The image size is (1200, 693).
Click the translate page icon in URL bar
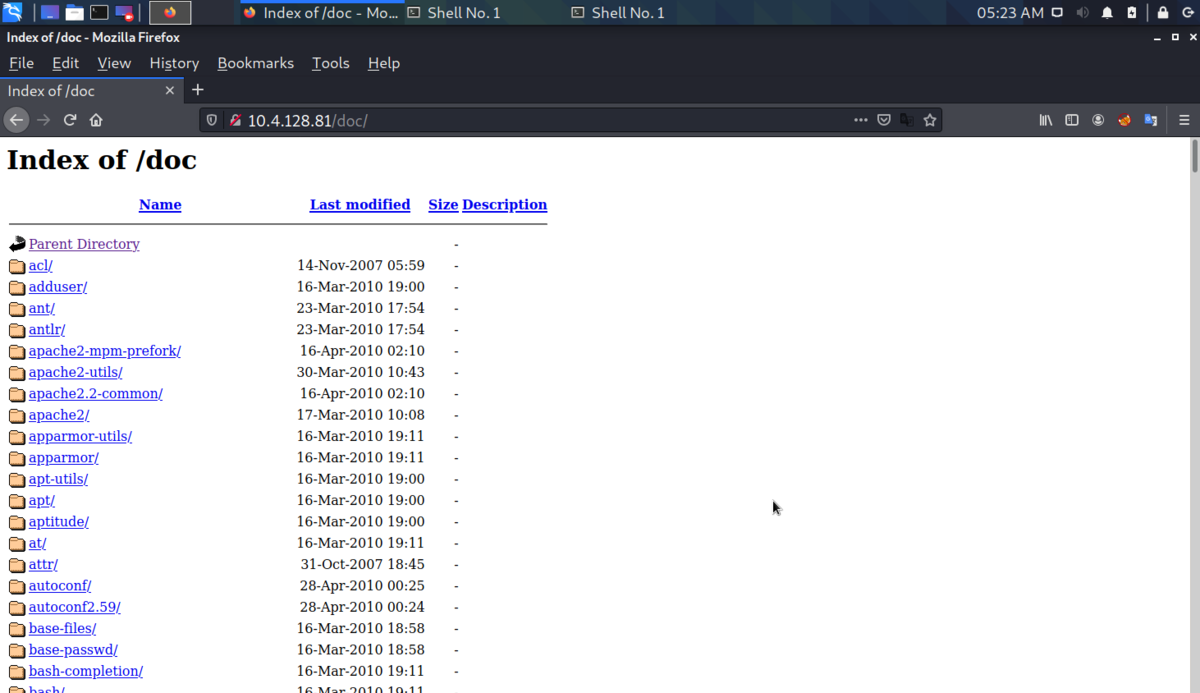pyautogui.click(x=907, y=120)
